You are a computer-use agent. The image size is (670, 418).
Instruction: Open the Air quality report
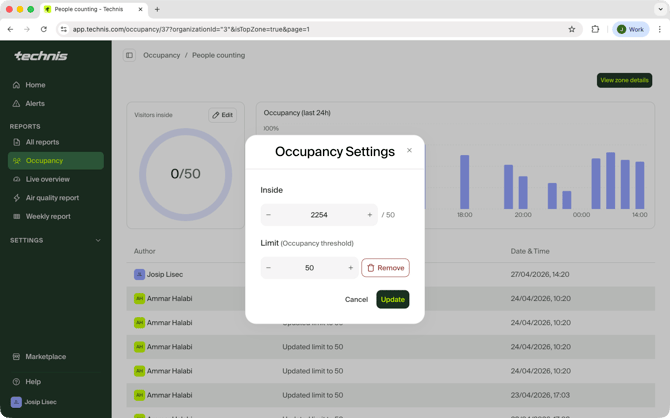(x=56, y=198)
